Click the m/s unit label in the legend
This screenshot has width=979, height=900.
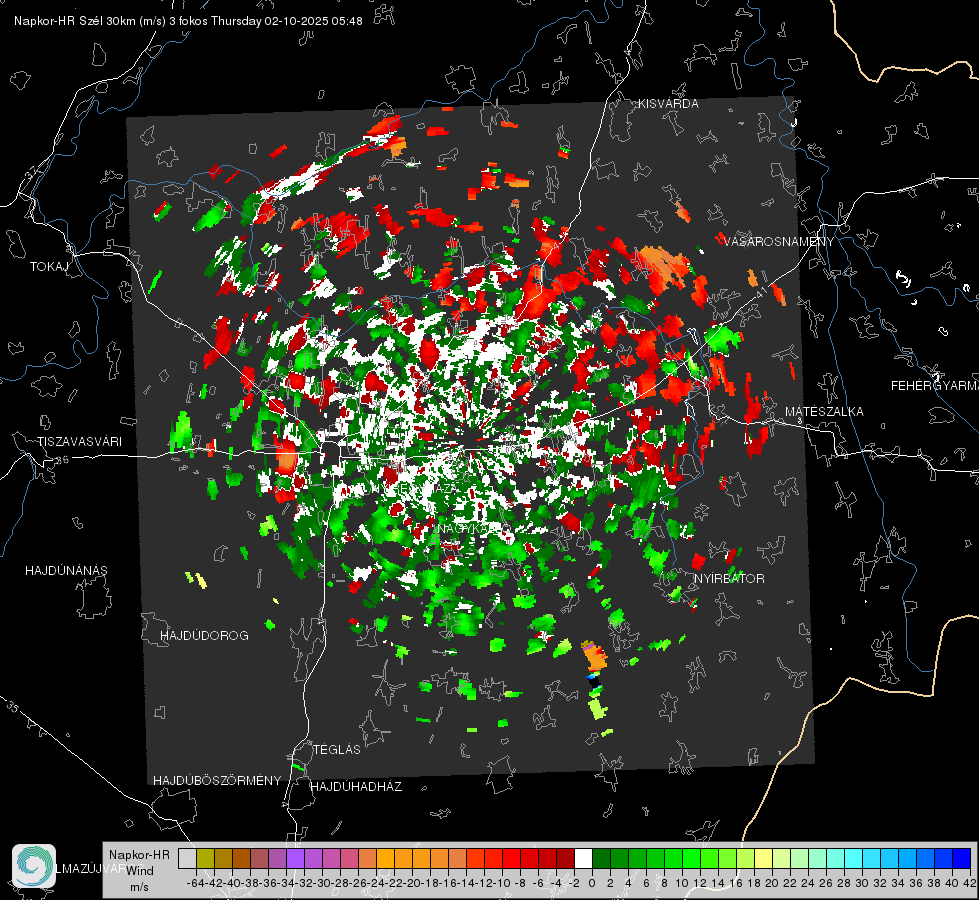[140, 887]
